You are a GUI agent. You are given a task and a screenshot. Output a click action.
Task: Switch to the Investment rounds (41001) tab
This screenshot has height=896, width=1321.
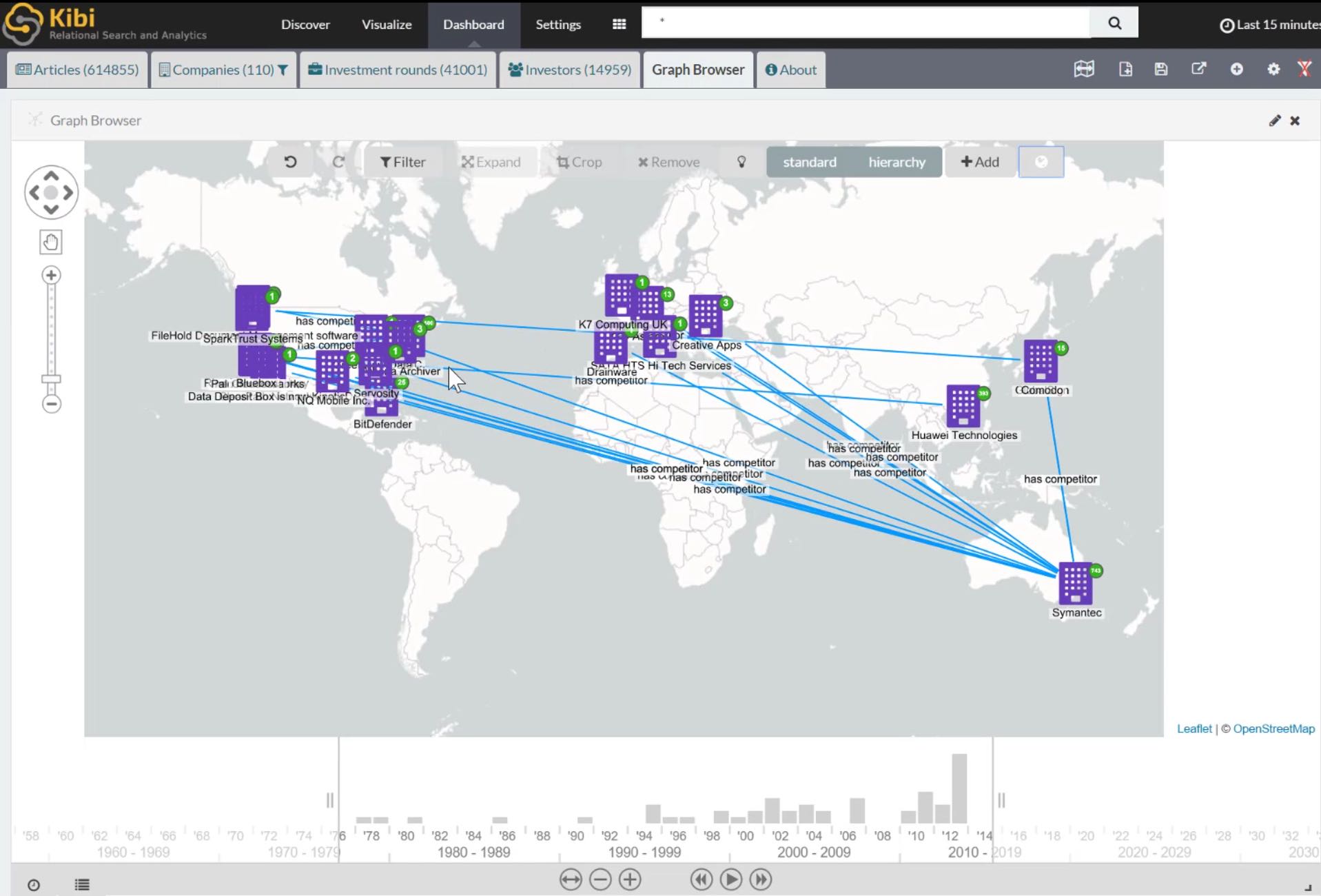[x=398, y=70]
